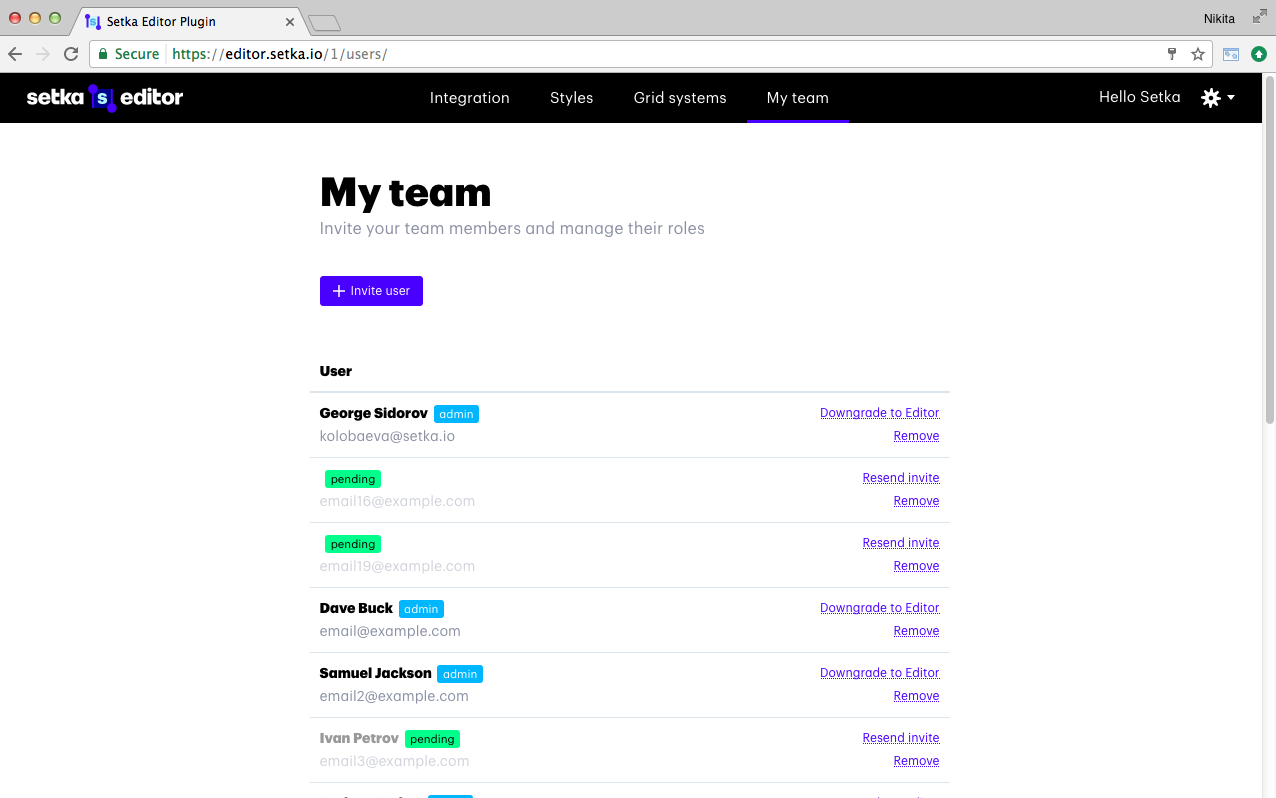Viewport: 1276px width, 798px height.
Task: Click the admin badge next to Dave Buck
Action: pyautogui.click(x=421, y=609)
